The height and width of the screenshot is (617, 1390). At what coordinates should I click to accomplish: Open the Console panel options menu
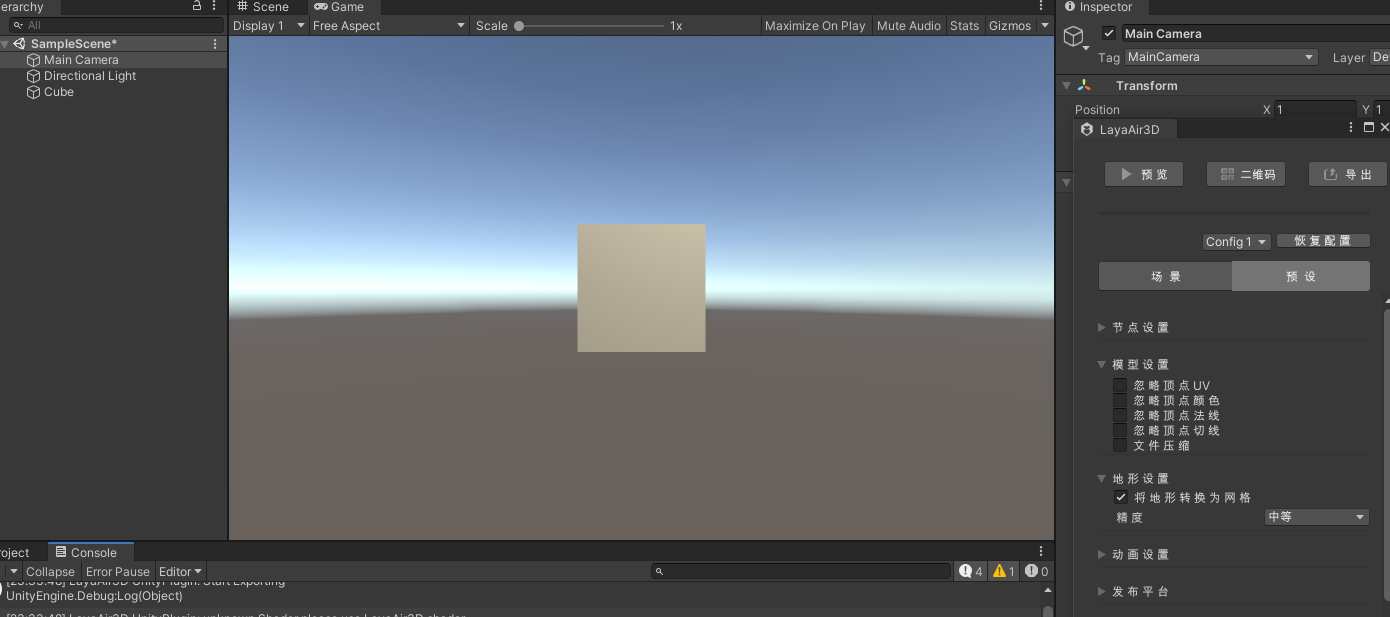point(1041,552)
